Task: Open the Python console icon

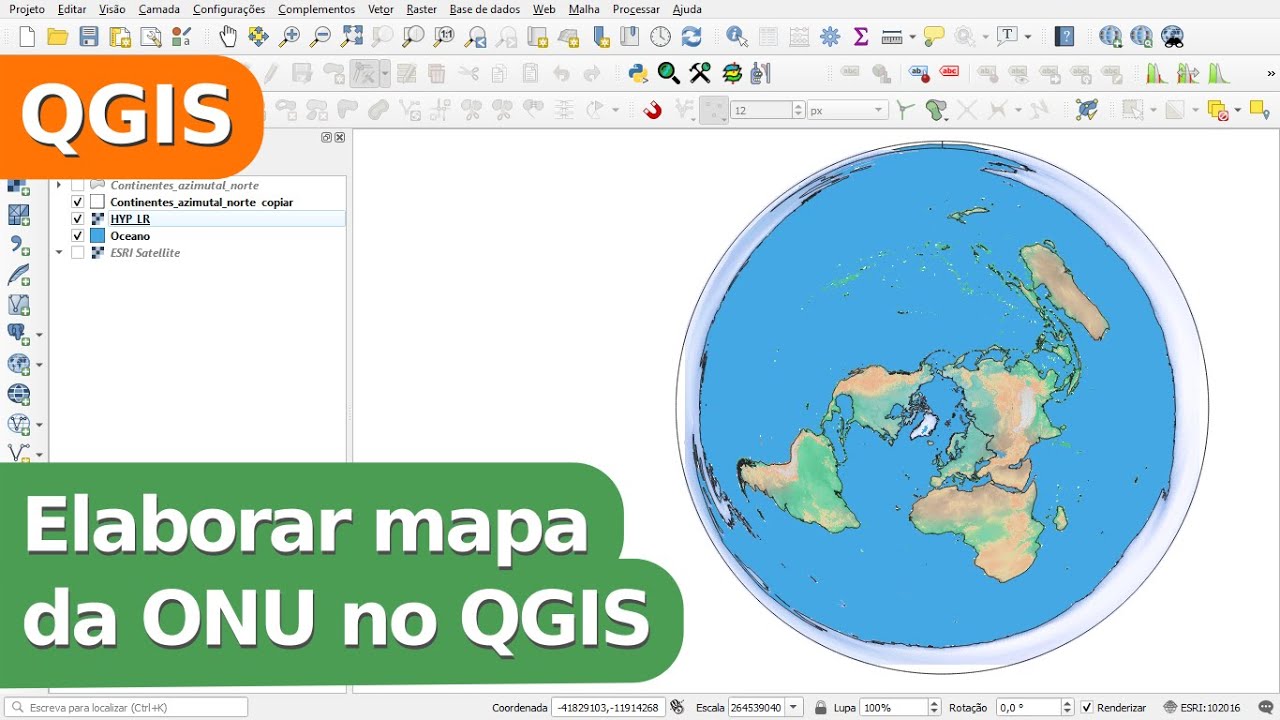Action: [638, 73]
